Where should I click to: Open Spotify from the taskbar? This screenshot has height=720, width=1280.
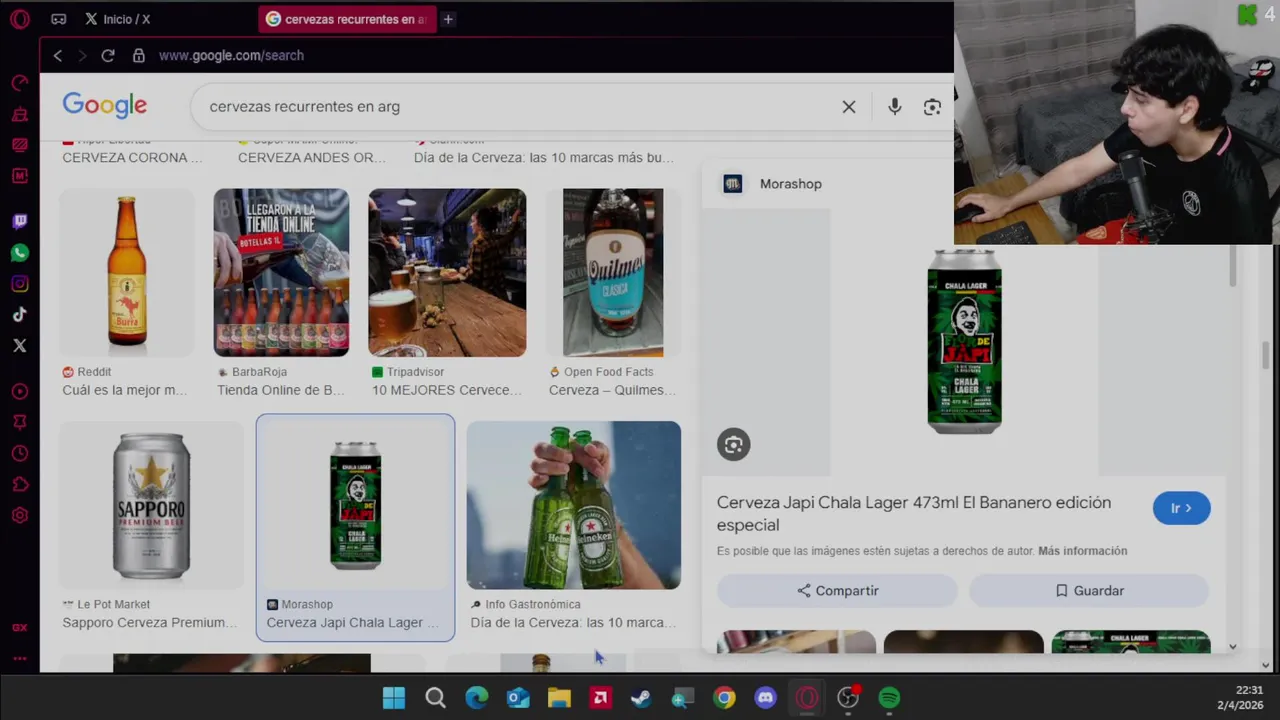pyautogui.click(x=889, y=698)
